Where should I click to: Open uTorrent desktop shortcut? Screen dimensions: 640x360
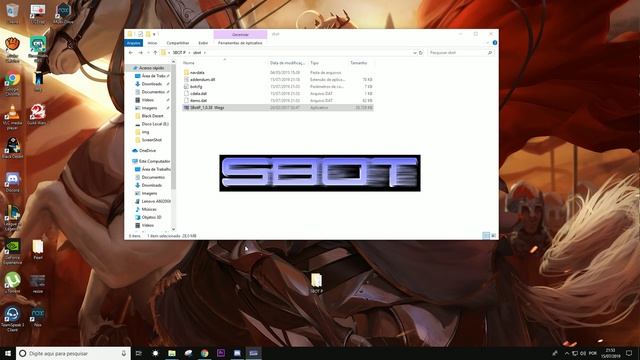12,283
